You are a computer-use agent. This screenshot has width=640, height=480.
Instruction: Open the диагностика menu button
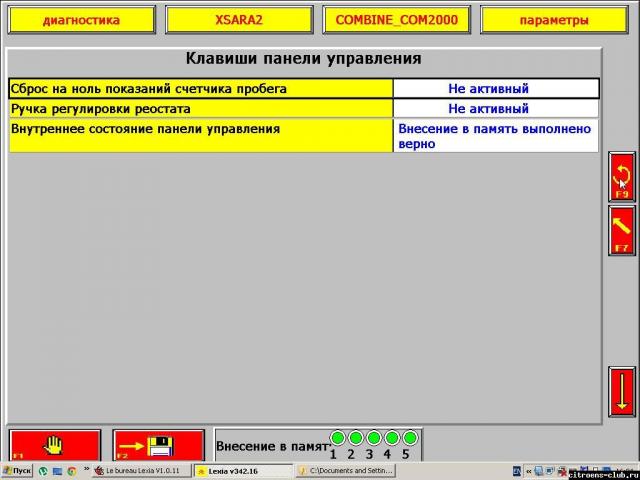(x=82, y=20)
